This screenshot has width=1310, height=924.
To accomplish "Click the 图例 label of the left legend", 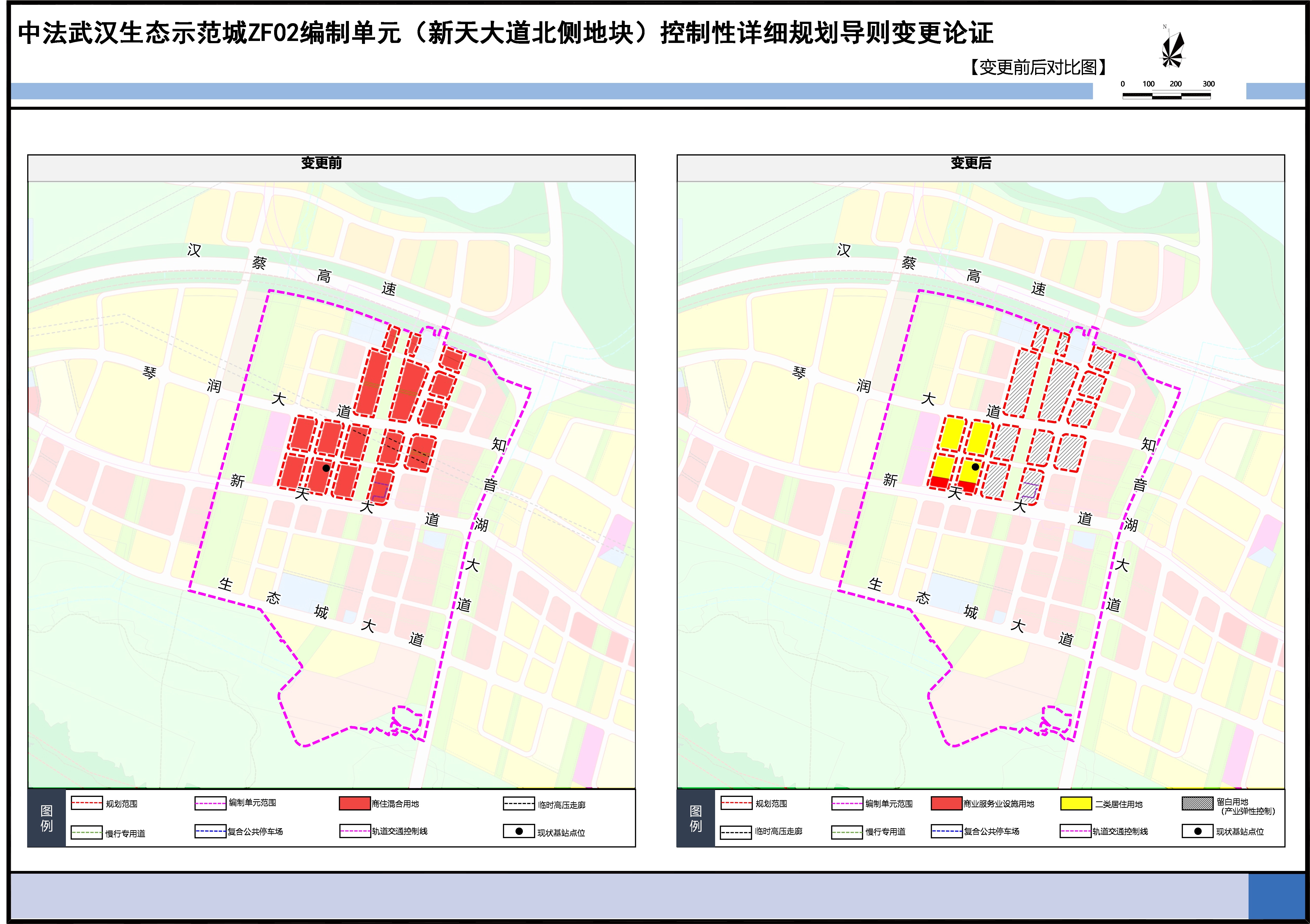I will point(47,818).
